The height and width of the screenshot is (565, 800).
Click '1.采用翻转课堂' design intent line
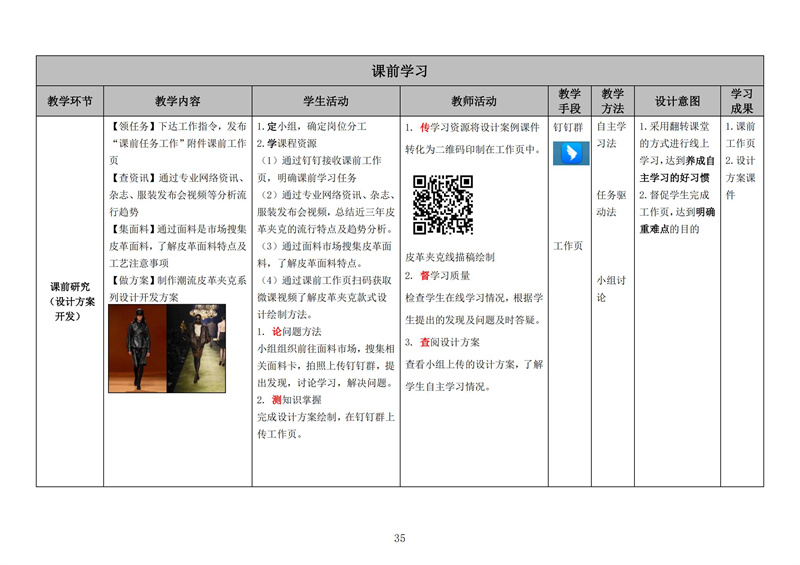click(x=674, y=126)
